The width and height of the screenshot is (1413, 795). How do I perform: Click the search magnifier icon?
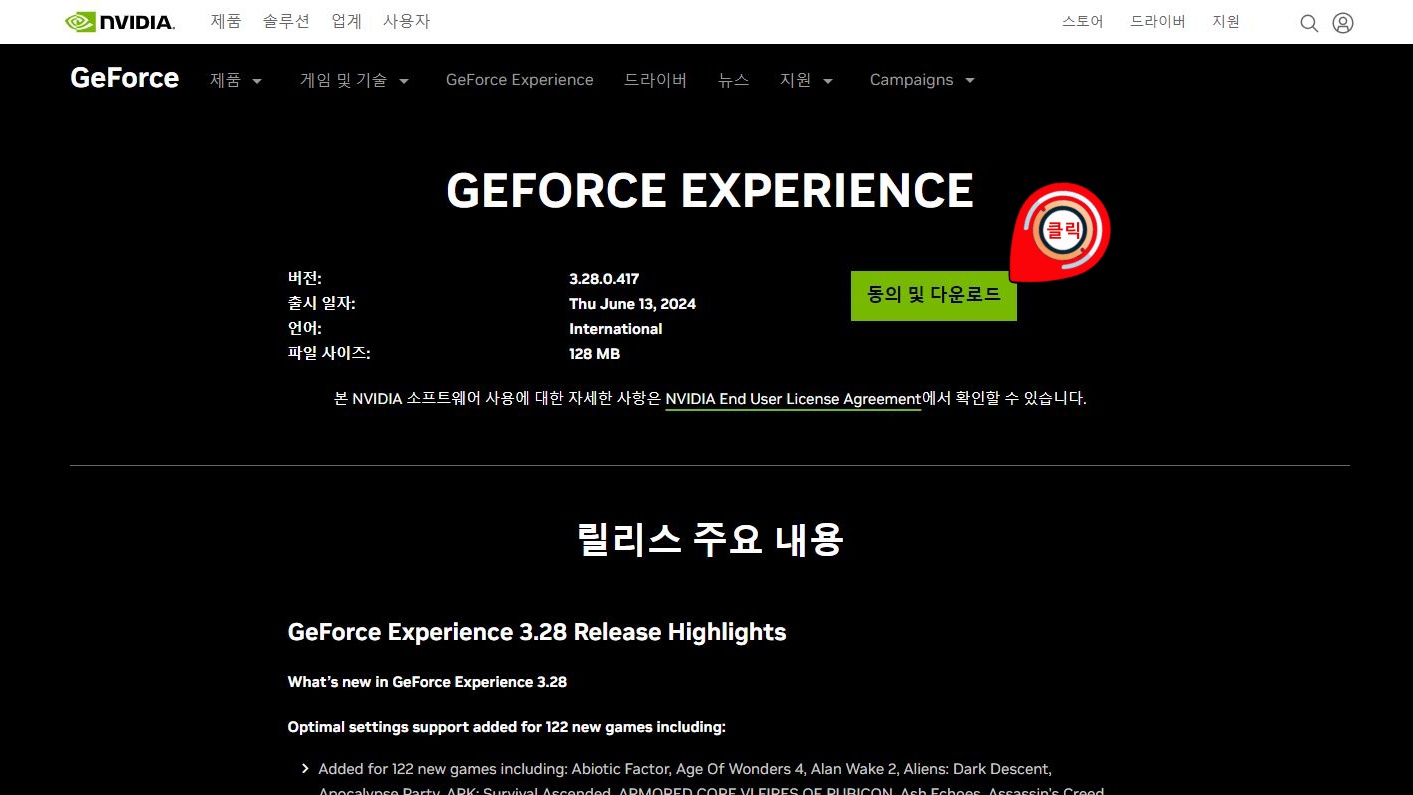1309,23
